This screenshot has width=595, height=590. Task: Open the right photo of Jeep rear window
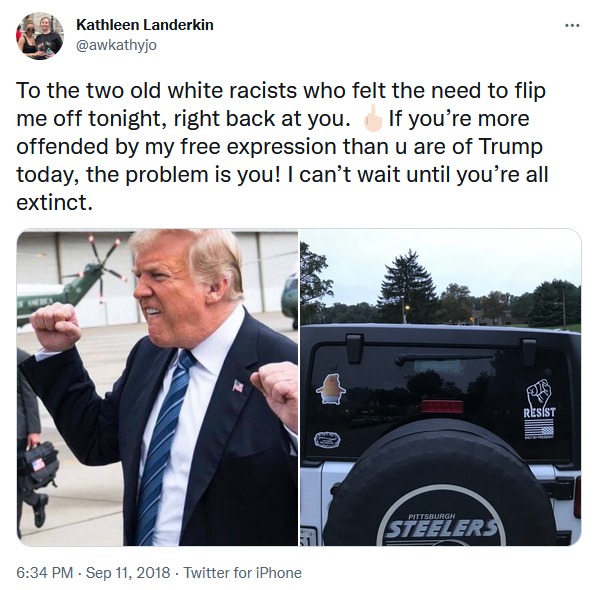pos(441,387)
